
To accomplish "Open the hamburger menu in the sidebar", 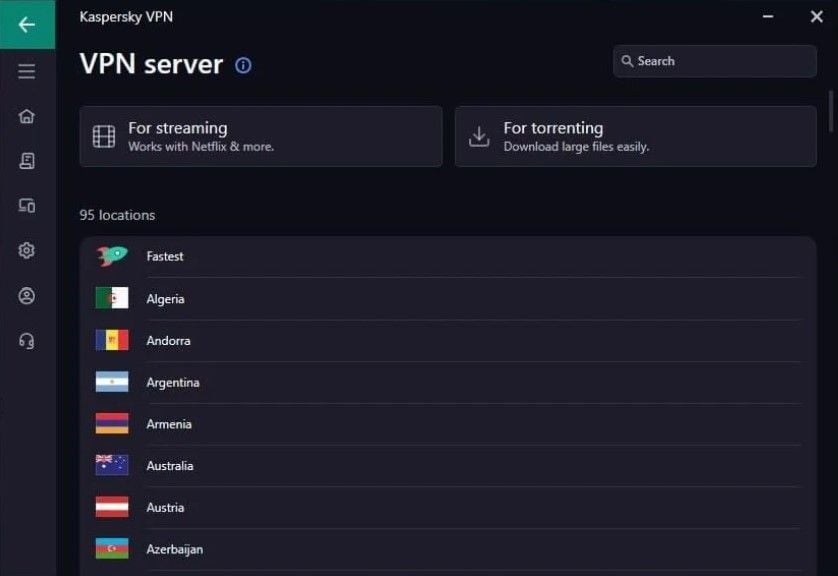I will click(27, 71).
